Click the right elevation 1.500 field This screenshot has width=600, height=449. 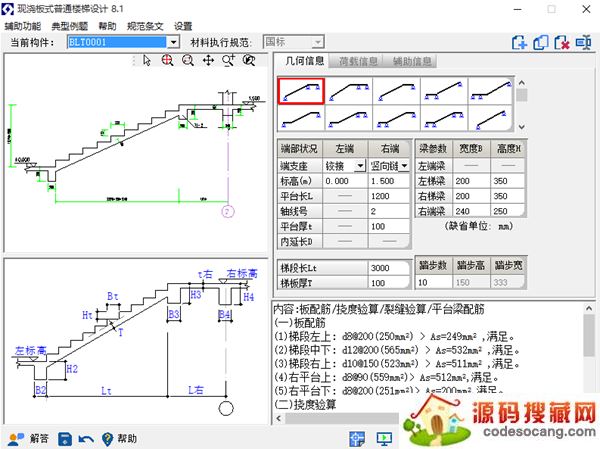389,181
